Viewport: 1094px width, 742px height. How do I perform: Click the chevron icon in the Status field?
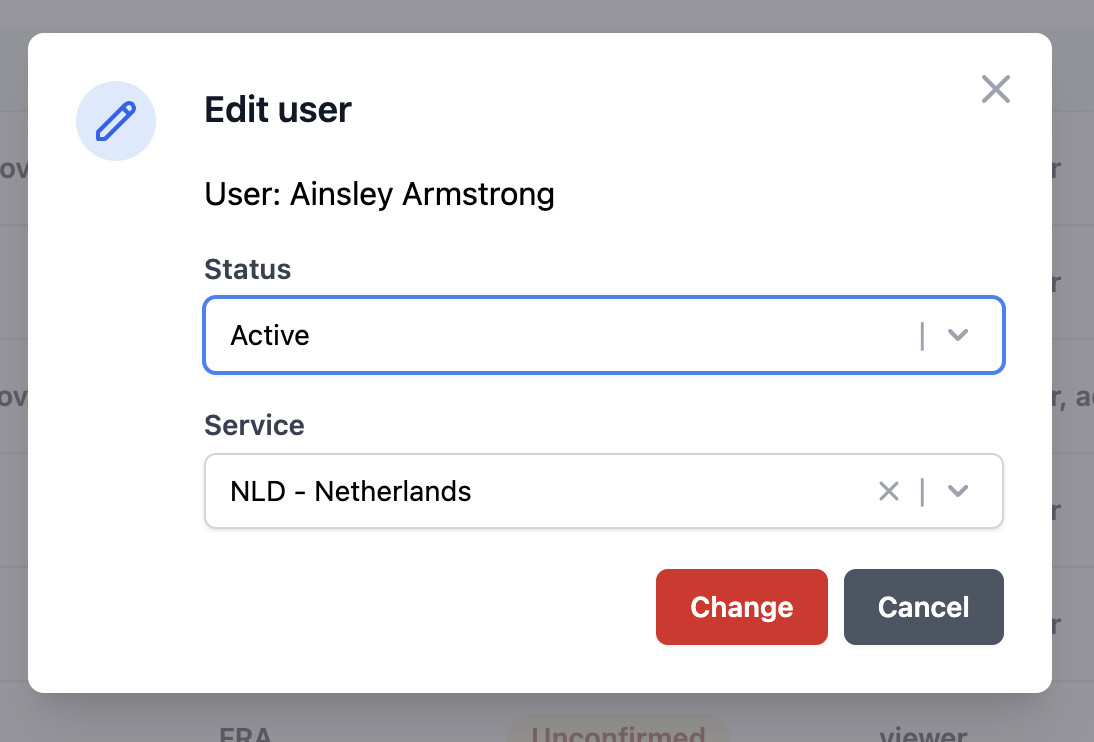coord(958,335)
